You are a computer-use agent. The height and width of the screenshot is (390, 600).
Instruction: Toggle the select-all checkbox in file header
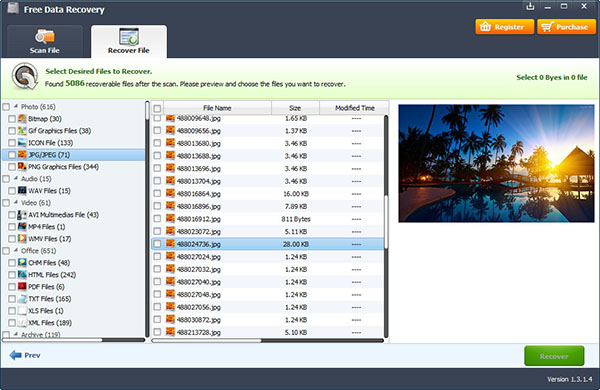[157, 108]
